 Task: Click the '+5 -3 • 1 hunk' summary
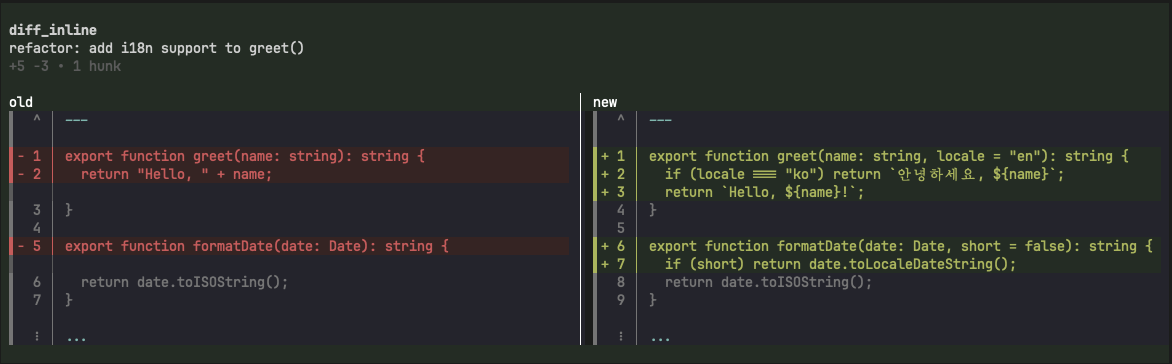tap(65, 67)
